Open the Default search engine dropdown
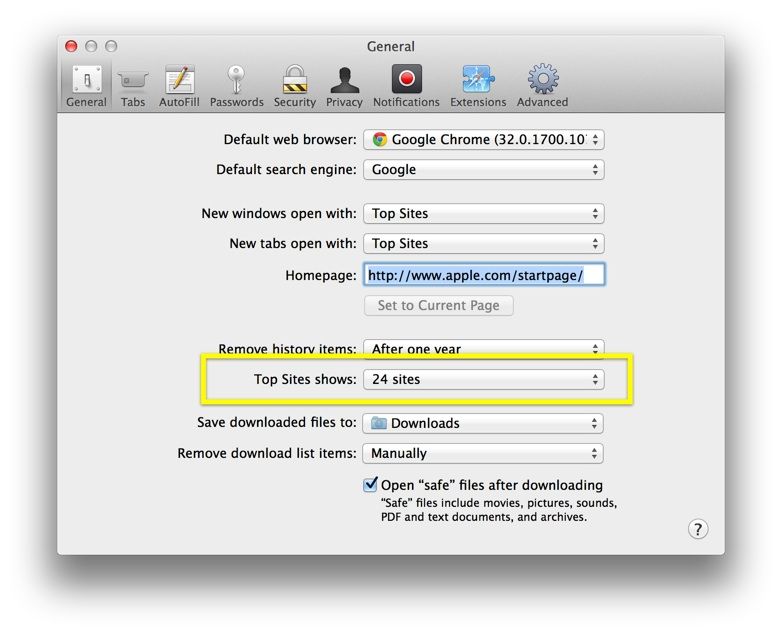The height and width of the screenshot is (634, 782). click(484, 170)
